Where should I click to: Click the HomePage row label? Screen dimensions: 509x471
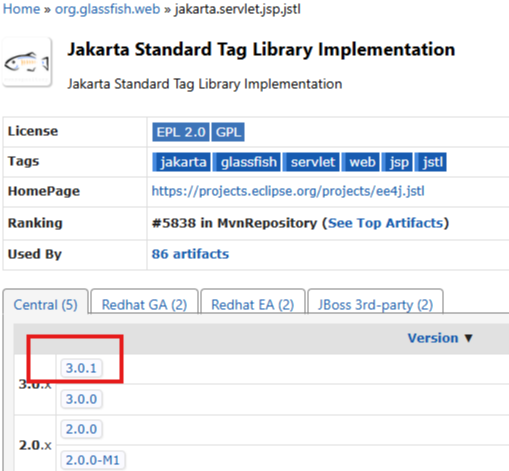pos(44,191)
